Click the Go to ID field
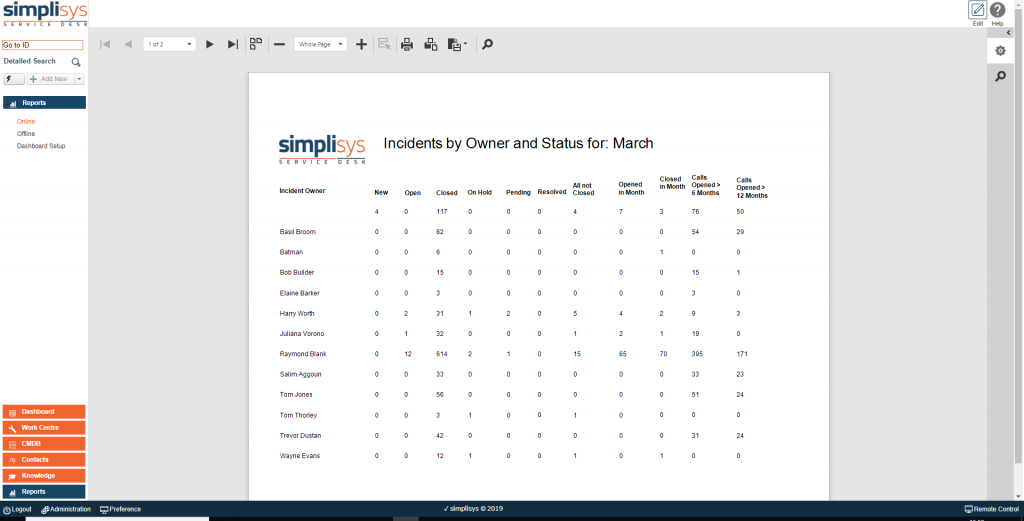The image size is (1024, 521). (x=42, y=45)
